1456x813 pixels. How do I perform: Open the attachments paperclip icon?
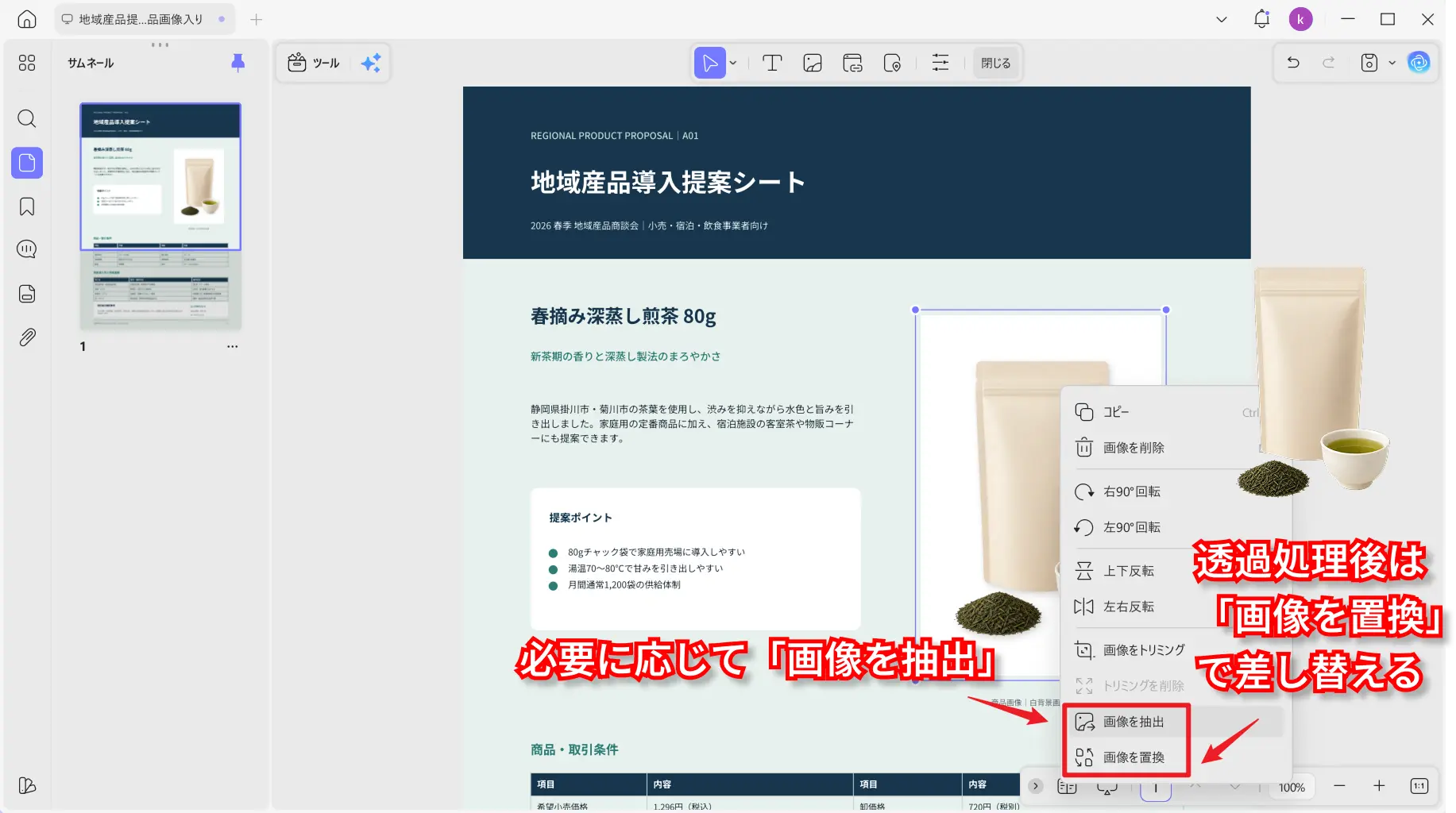pos(27,337)
